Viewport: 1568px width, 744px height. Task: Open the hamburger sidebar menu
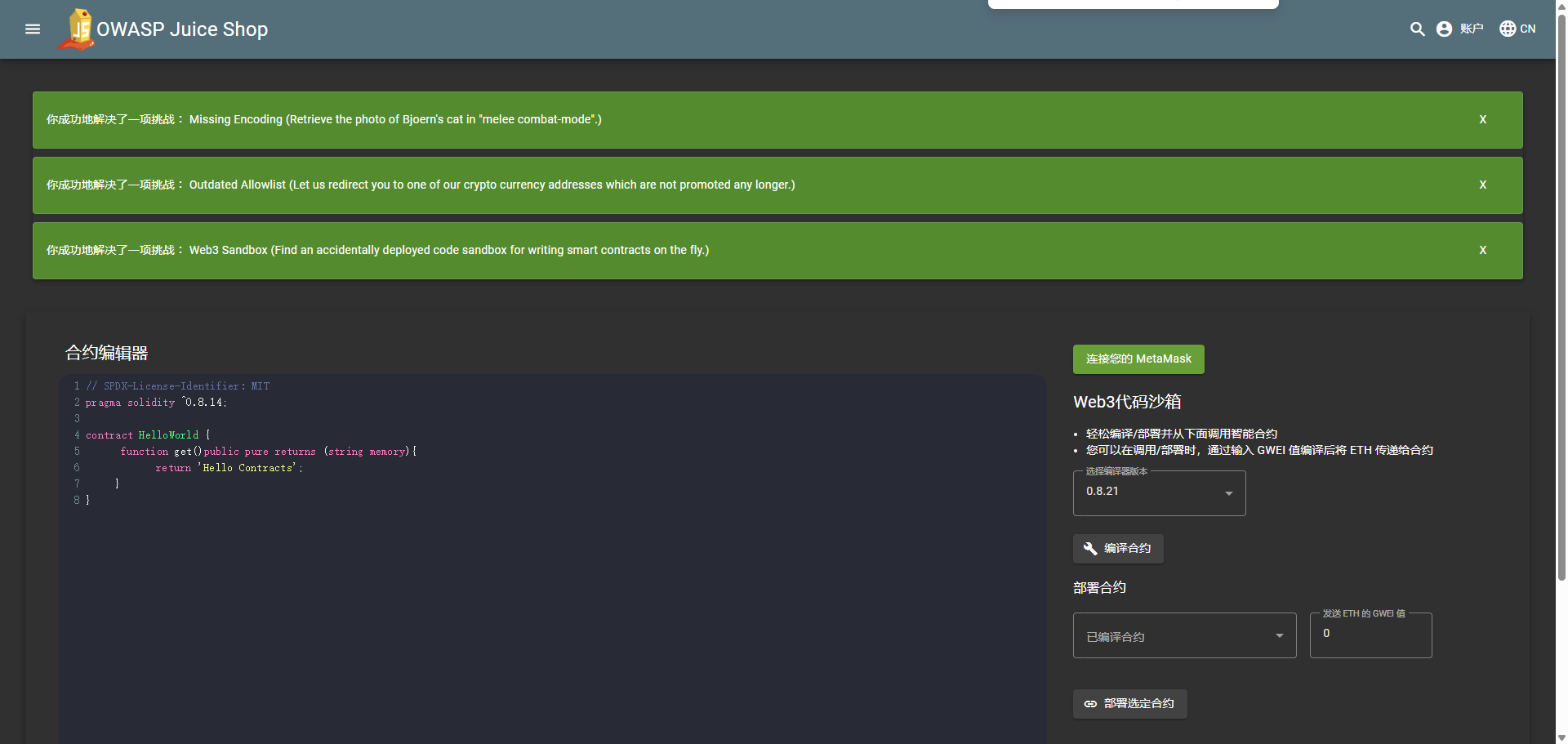(x=33, y=29)
